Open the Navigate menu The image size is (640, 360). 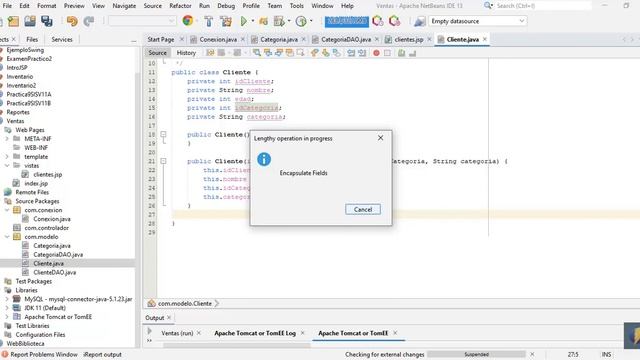pyautogui.click(x=124, y=6)
